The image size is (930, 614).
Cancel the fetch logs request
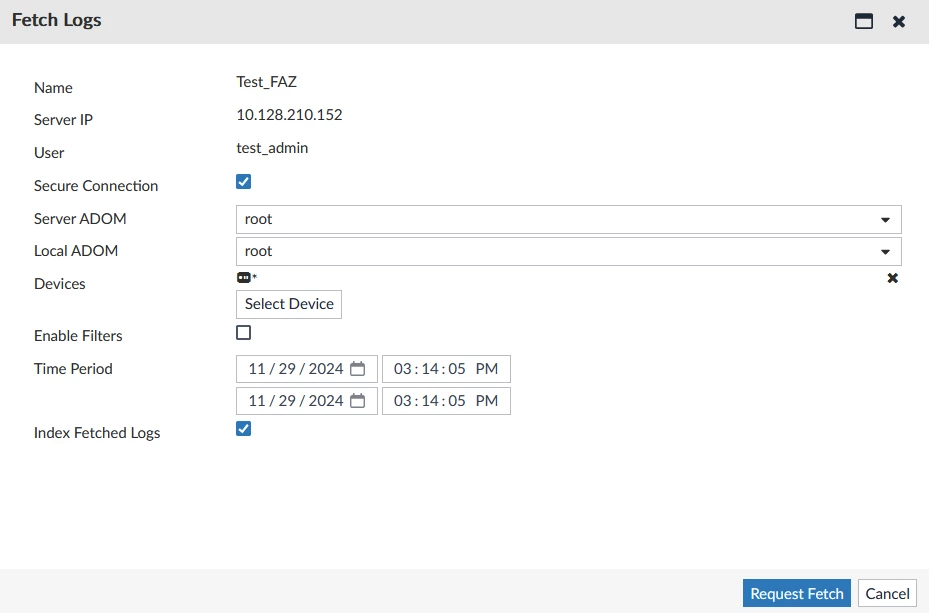(x=887, y=593)
